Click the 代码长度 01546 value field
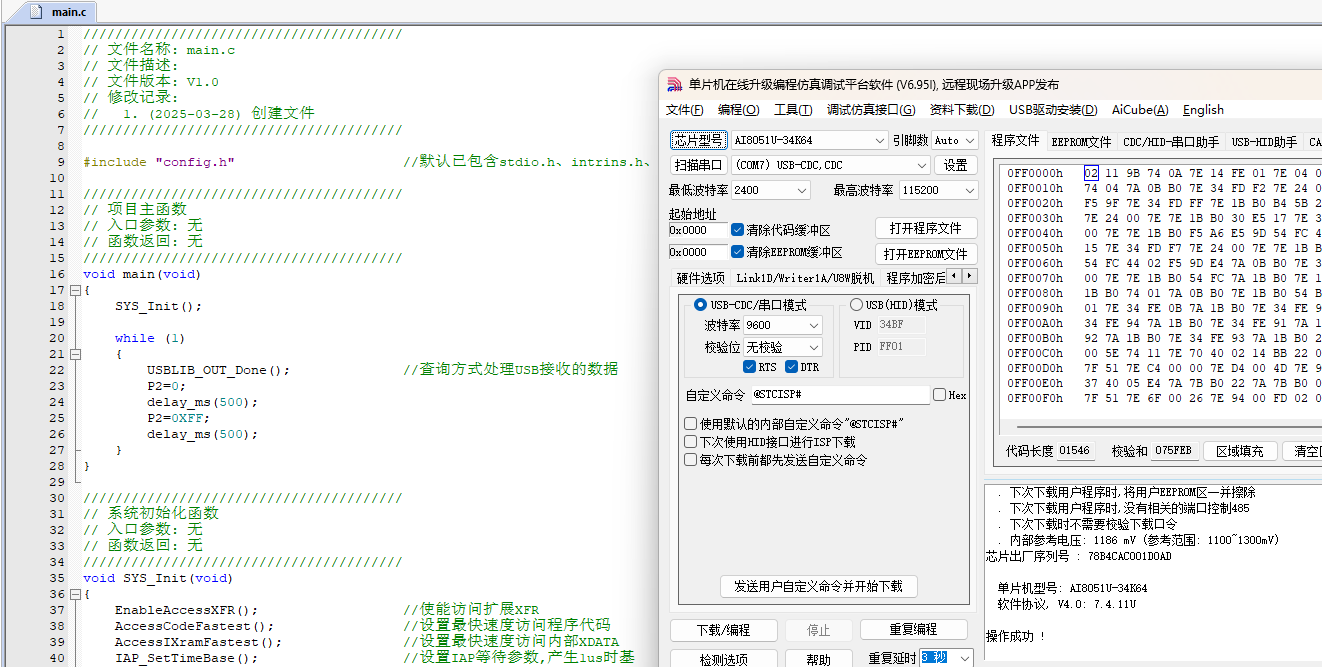The width and height of the screenshot is (1322, 667). 1075,451
